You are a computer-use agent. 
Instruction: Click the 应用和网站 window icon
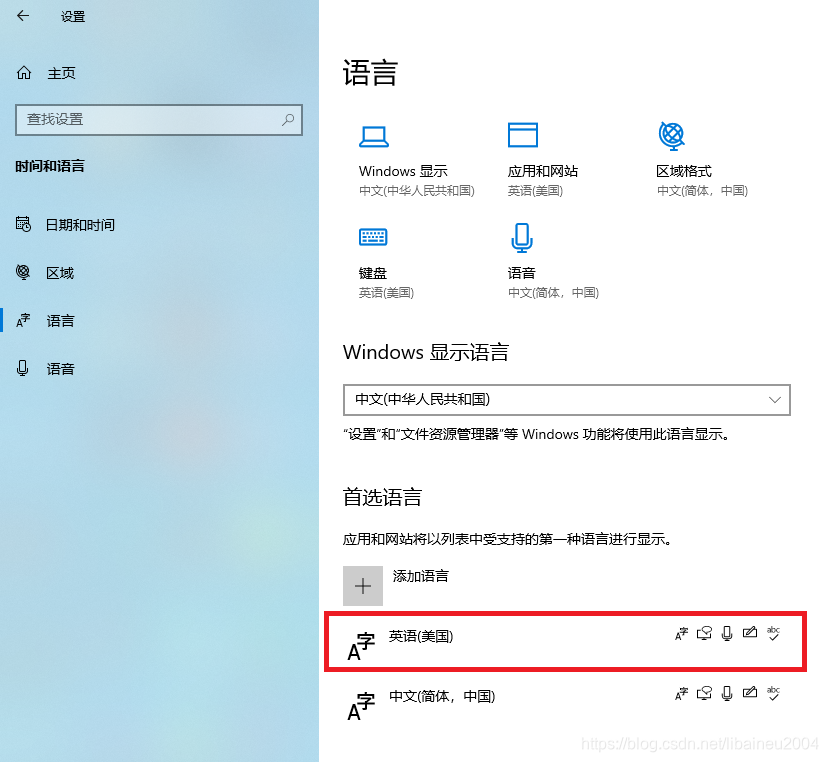(x=523, y=135)
